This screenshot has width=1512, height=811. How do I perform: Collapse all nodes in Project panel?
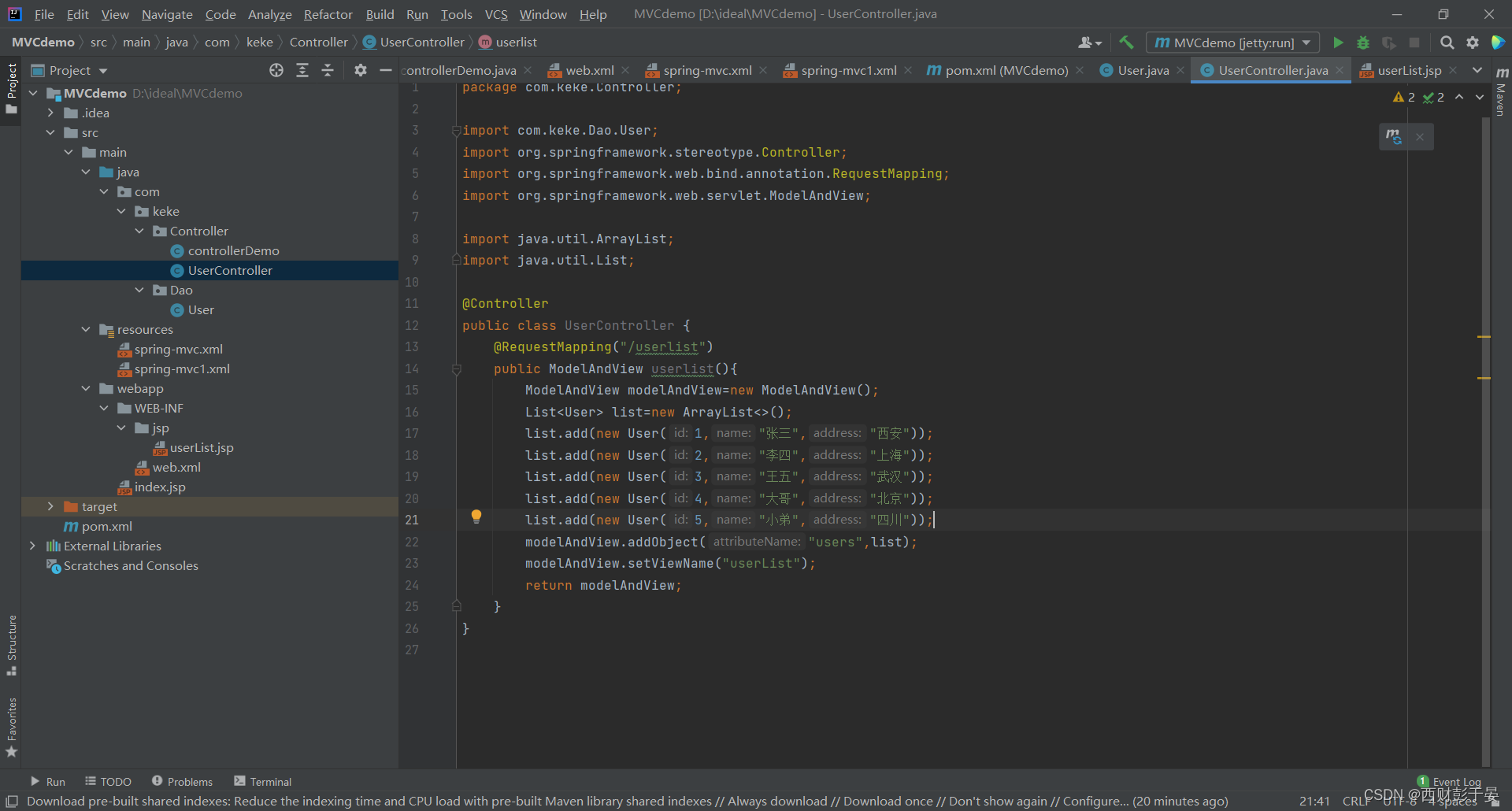[x=328, y=70]
